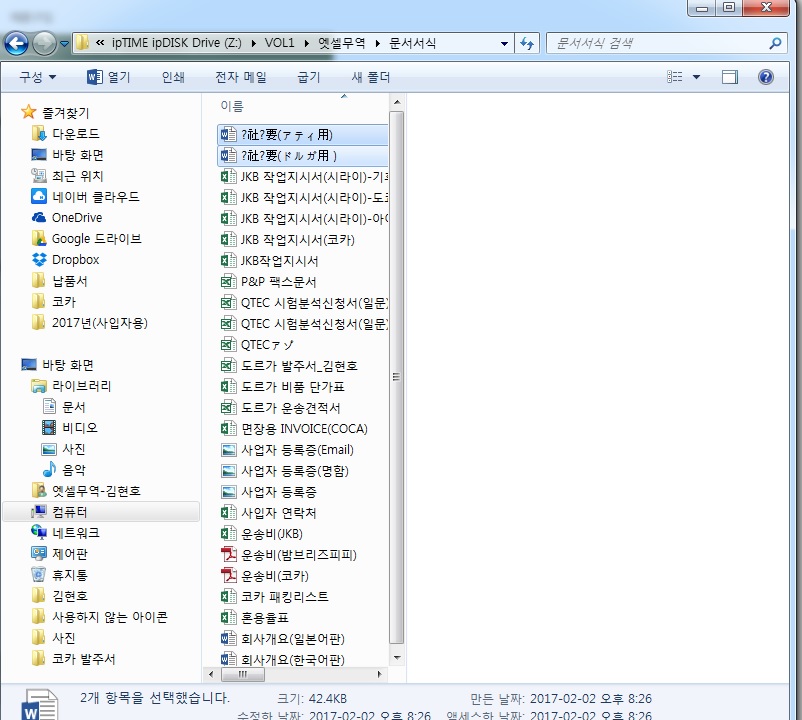Toggle the preview pane icon
802x720 pixels.
pos(729,77)
